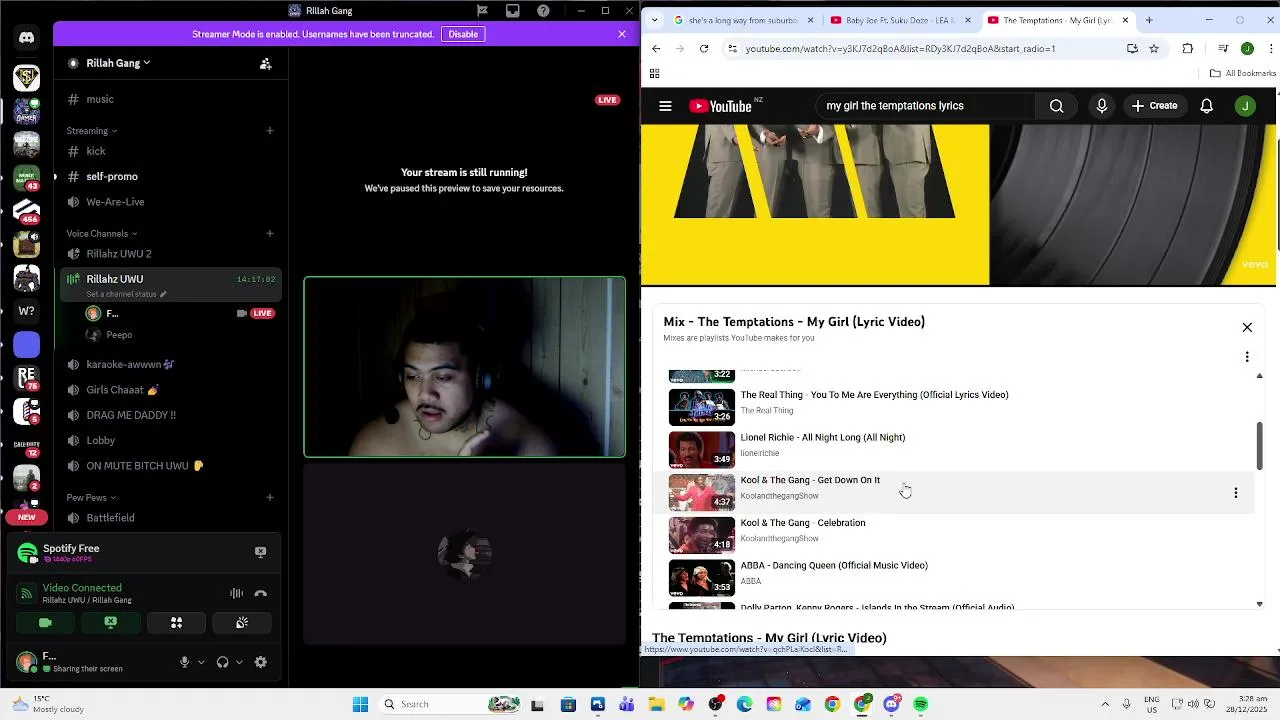Mute microphone in Discord user panel
Image resolution: width=1280 pixels, height=720 pixels.
[184, 662]
